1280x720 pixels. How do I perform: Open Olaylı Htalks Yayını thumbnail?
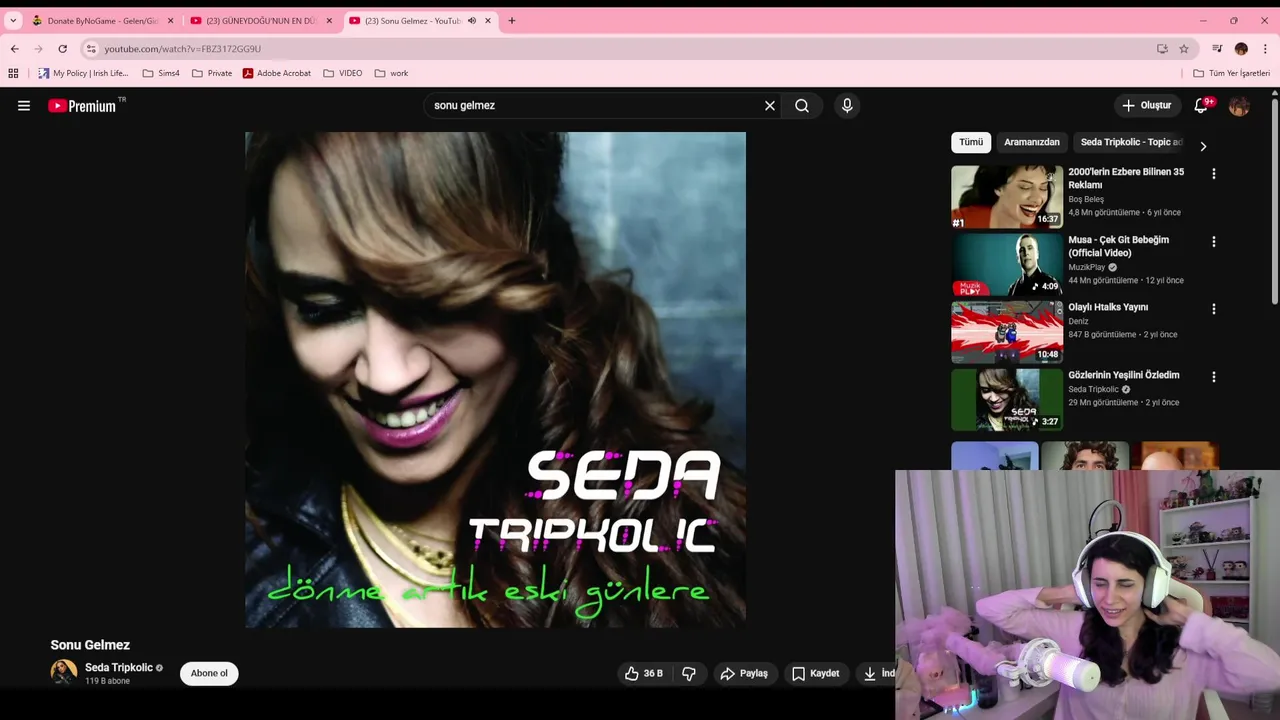(x=1007, y=332)
